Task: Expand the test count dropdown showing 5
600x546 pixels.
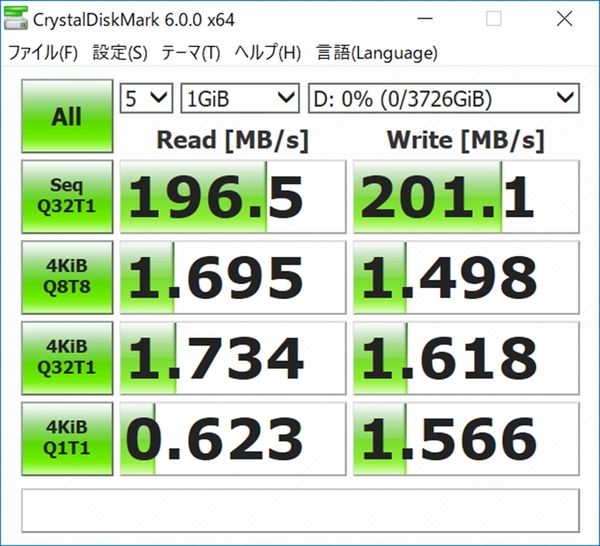Action: click(x=146, y=98)
